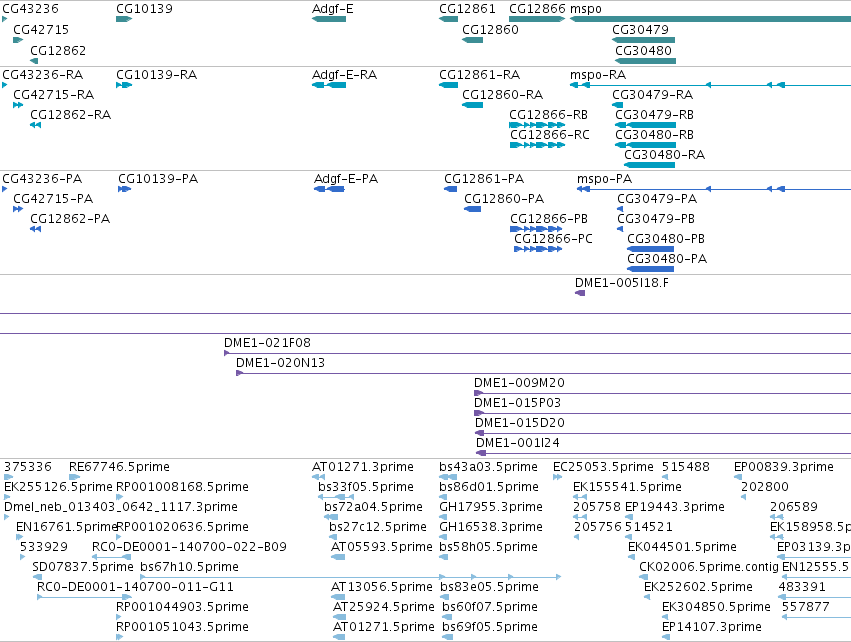This screenshot has width=851, height=642.
Task: Select the mspo-RA transcript label
Action: point(598,74)
